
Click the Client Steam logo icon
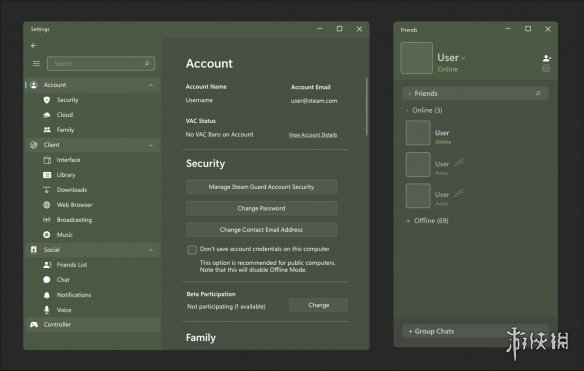tap(34, 145)
